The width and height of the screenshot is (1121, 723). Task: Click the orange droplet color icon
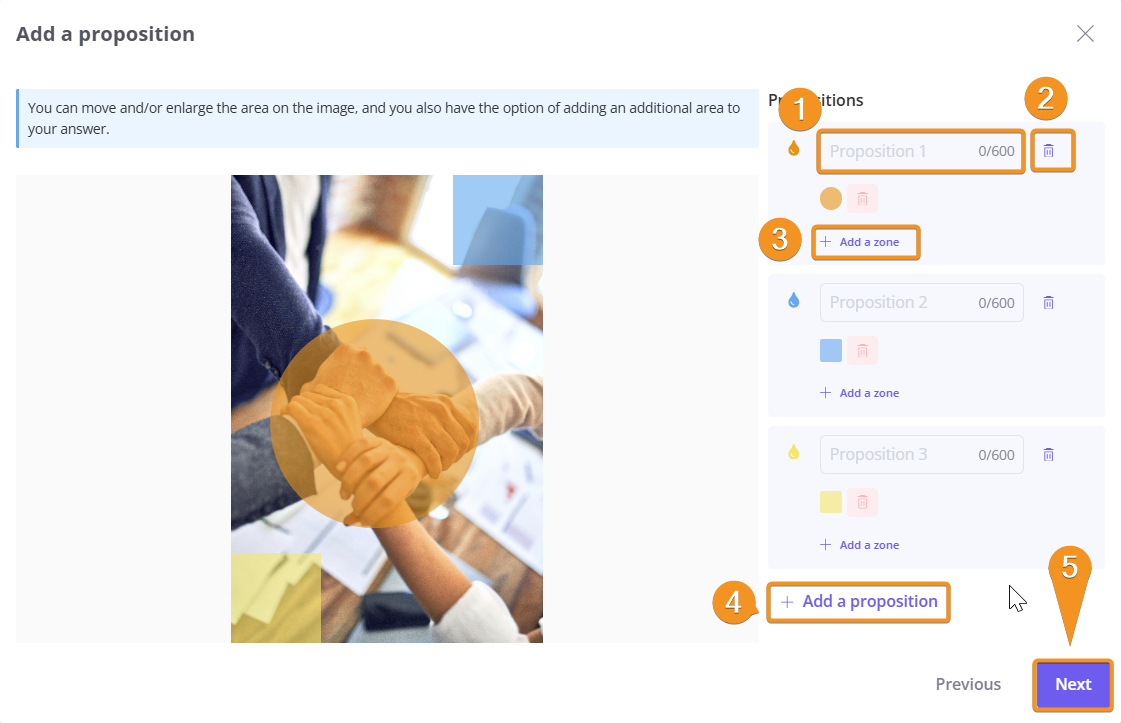click(794, 149)
